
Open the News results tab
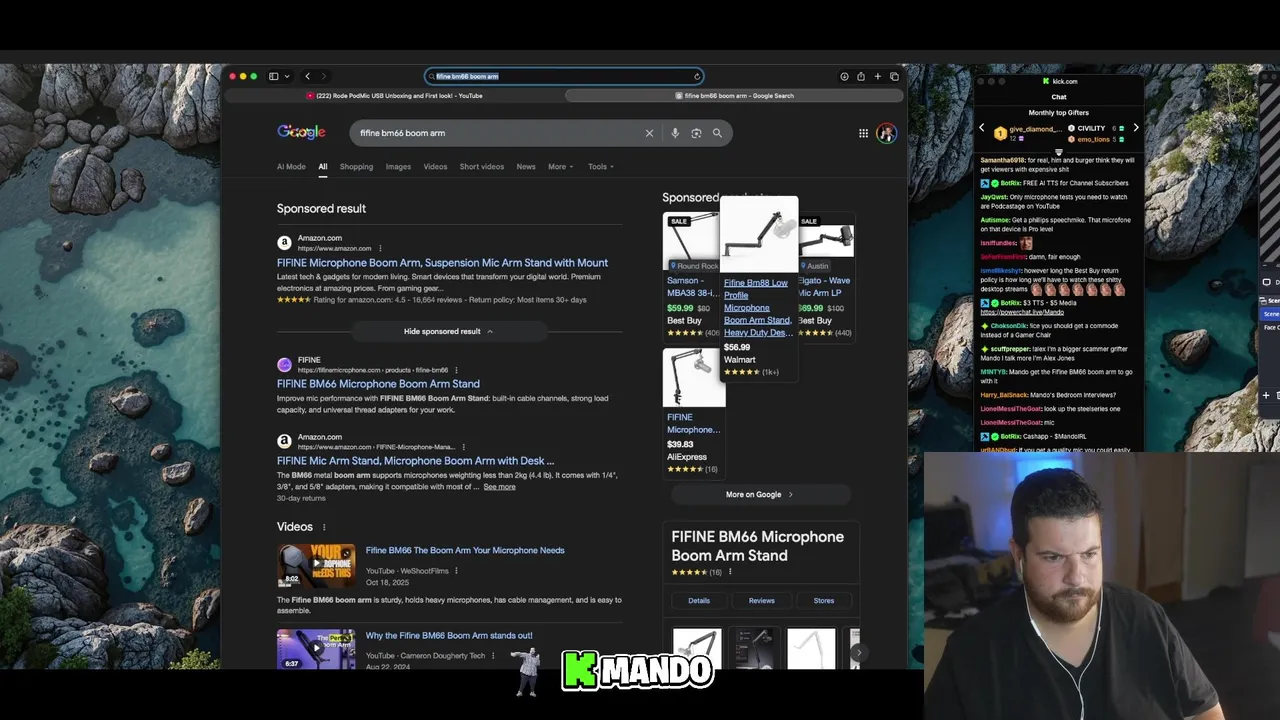(526, 167)
